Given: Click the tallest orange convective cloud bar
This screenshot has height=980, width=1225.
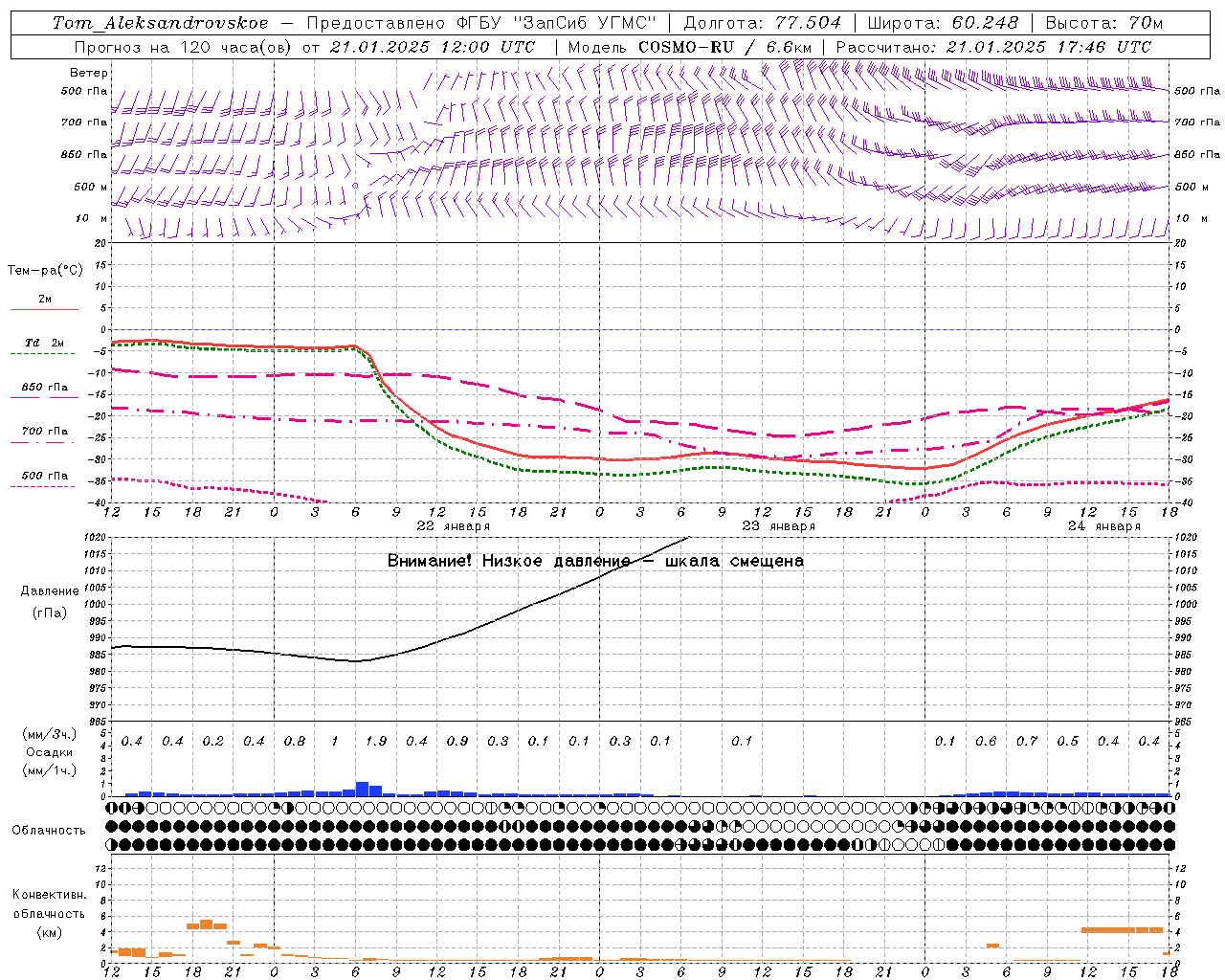Looking at the screenshot, I should pyautogui.click(x=206, y=924).
